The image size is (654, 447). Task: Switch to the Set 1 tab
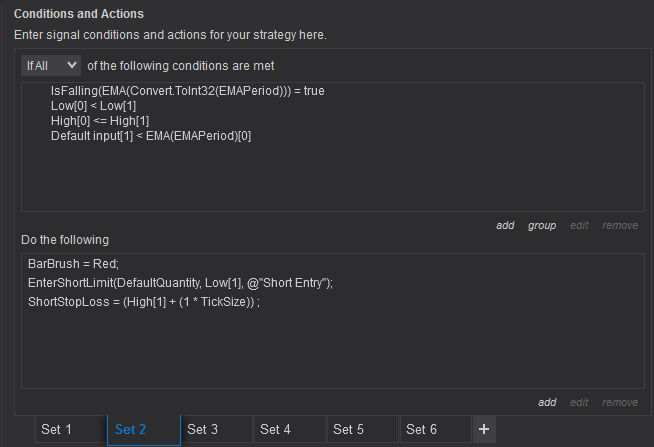click(56, 429)
